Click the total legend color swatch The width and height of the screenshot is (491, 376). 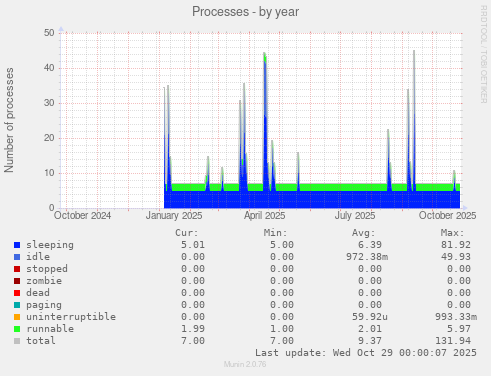pyautogui.click(x=17, y=341)
